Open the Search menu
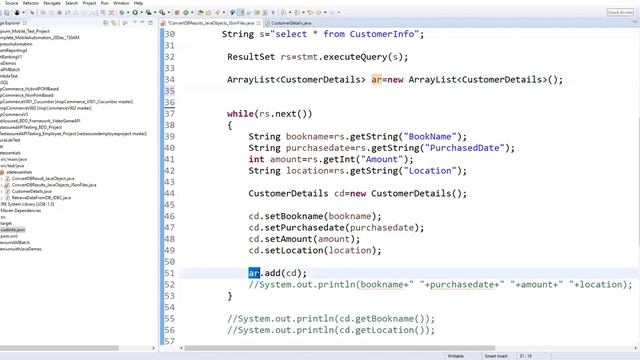 click(71, 3)
